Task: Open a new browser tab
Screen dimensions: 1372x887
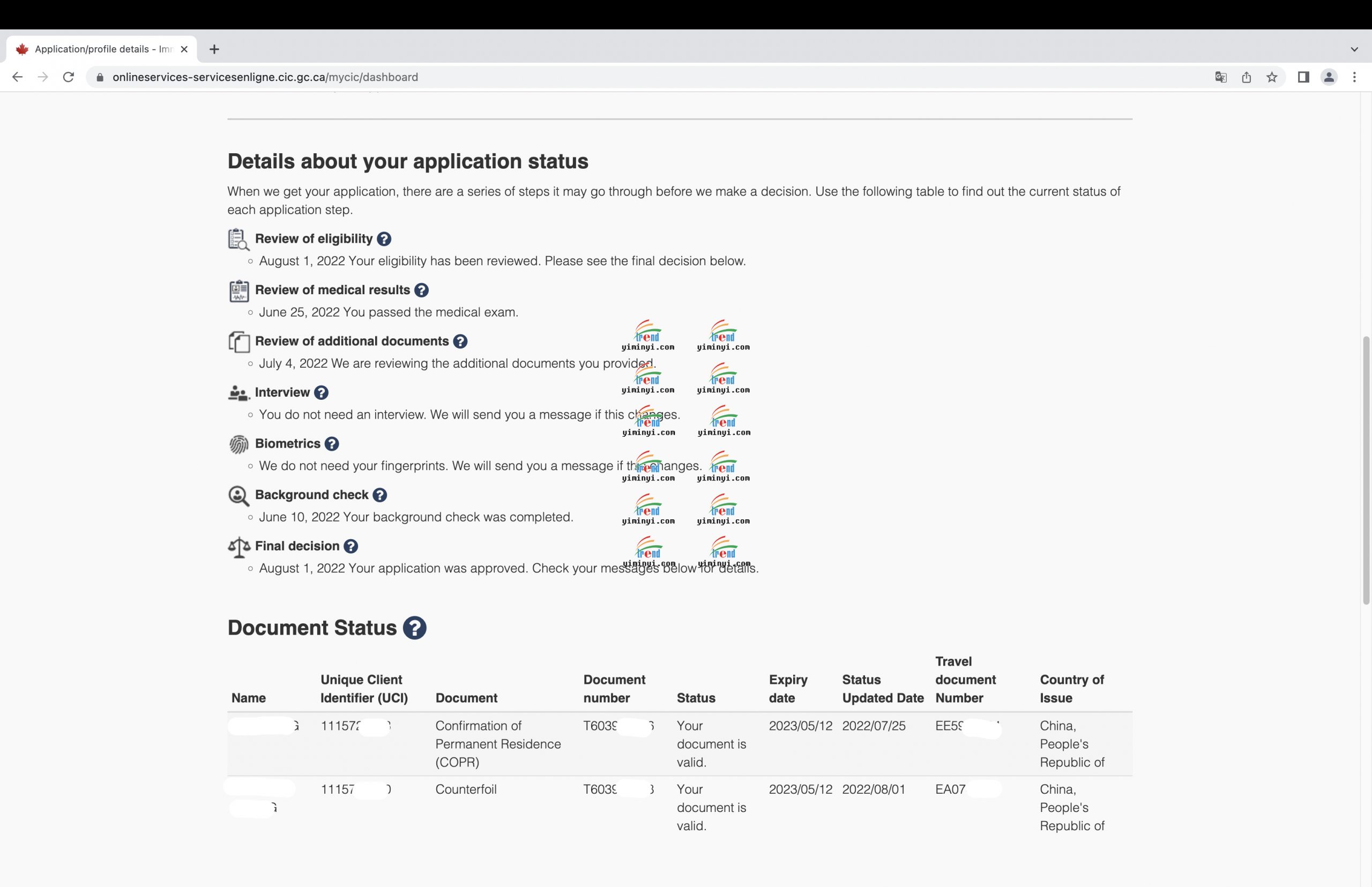Action: click(214, 49)
